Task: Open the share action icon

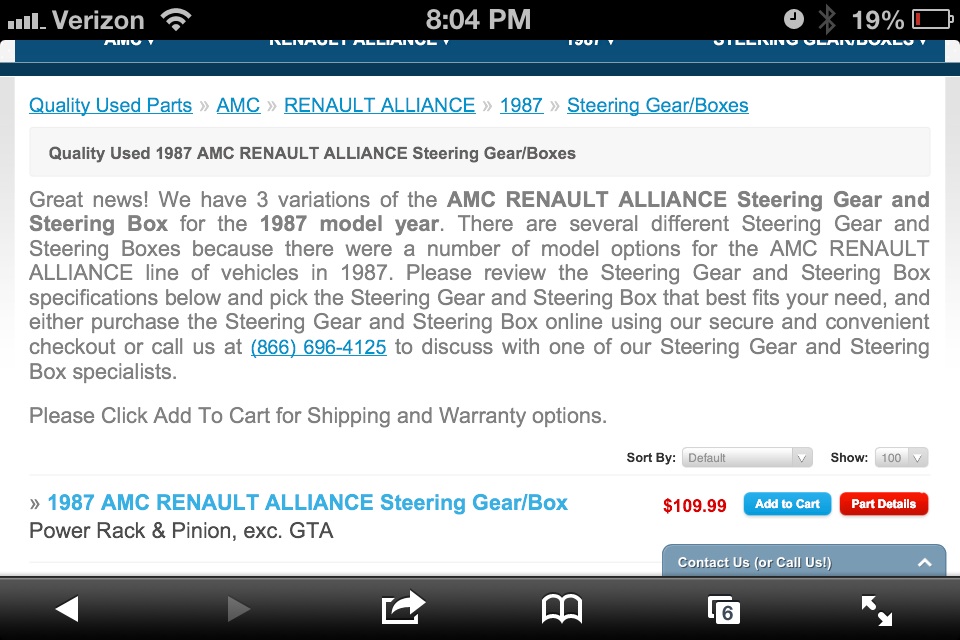Action: (402, 608)
